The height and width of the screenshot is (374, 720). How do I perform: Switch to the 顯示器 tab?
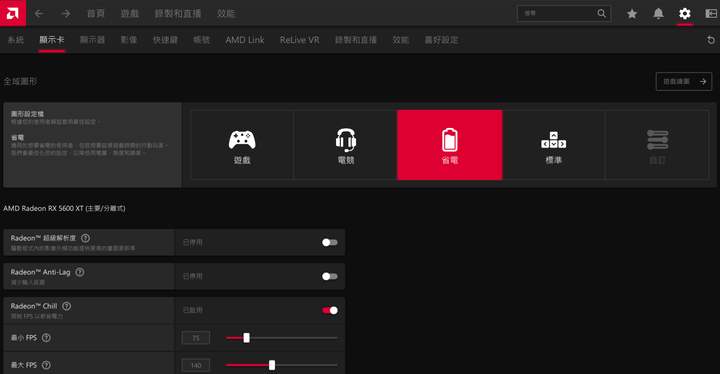pos(92,40)
